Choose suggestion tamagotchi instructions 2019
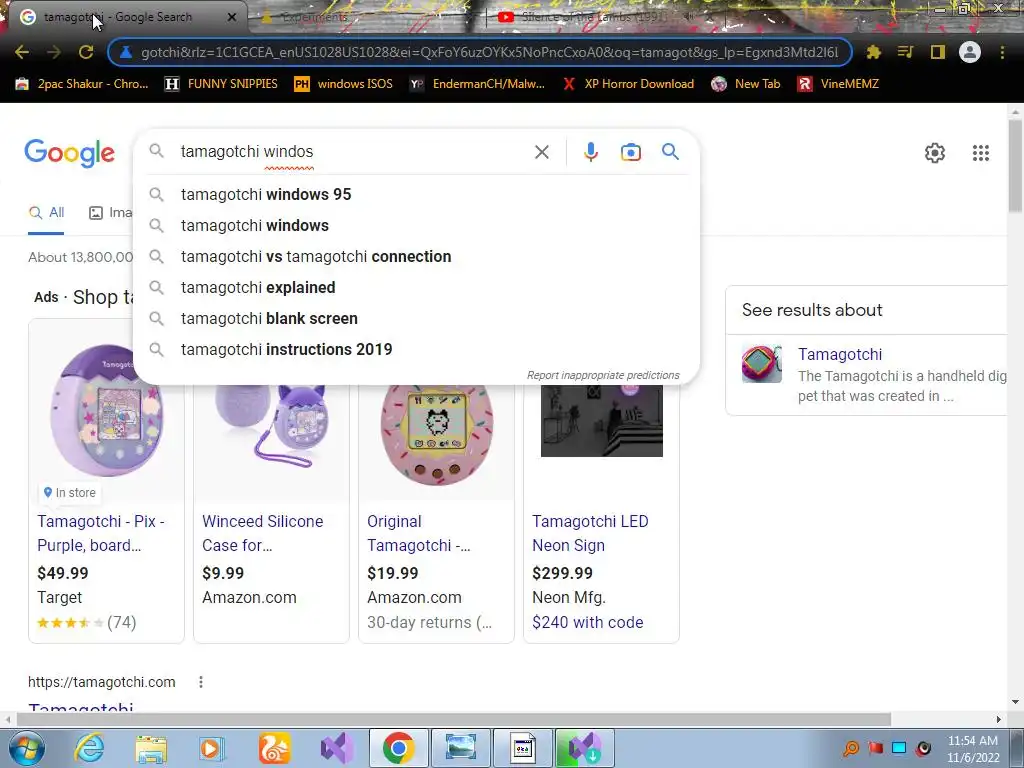Image resolution: width=1024 pixels, height=768 pixels. click(x=416, y=349)
